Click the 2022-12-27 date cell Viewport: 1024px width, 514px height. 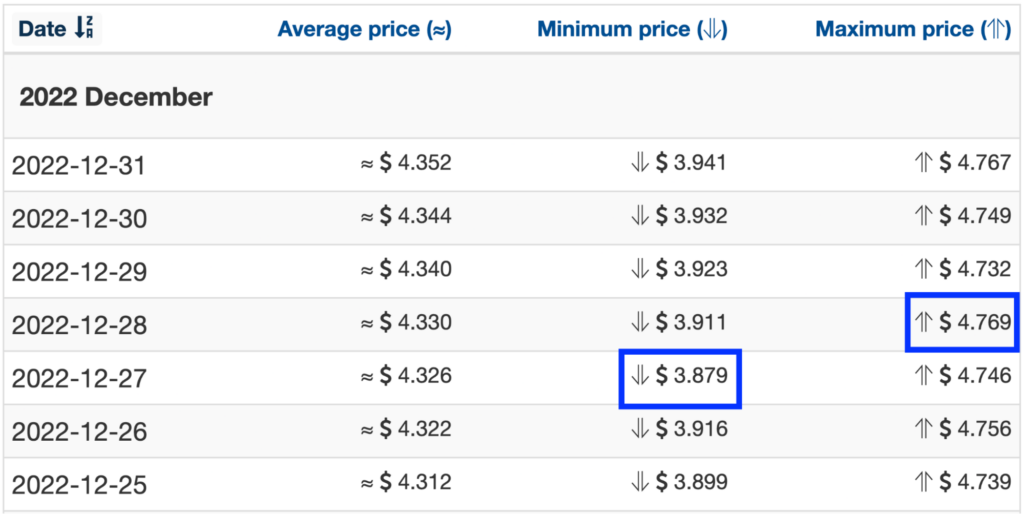79,378
